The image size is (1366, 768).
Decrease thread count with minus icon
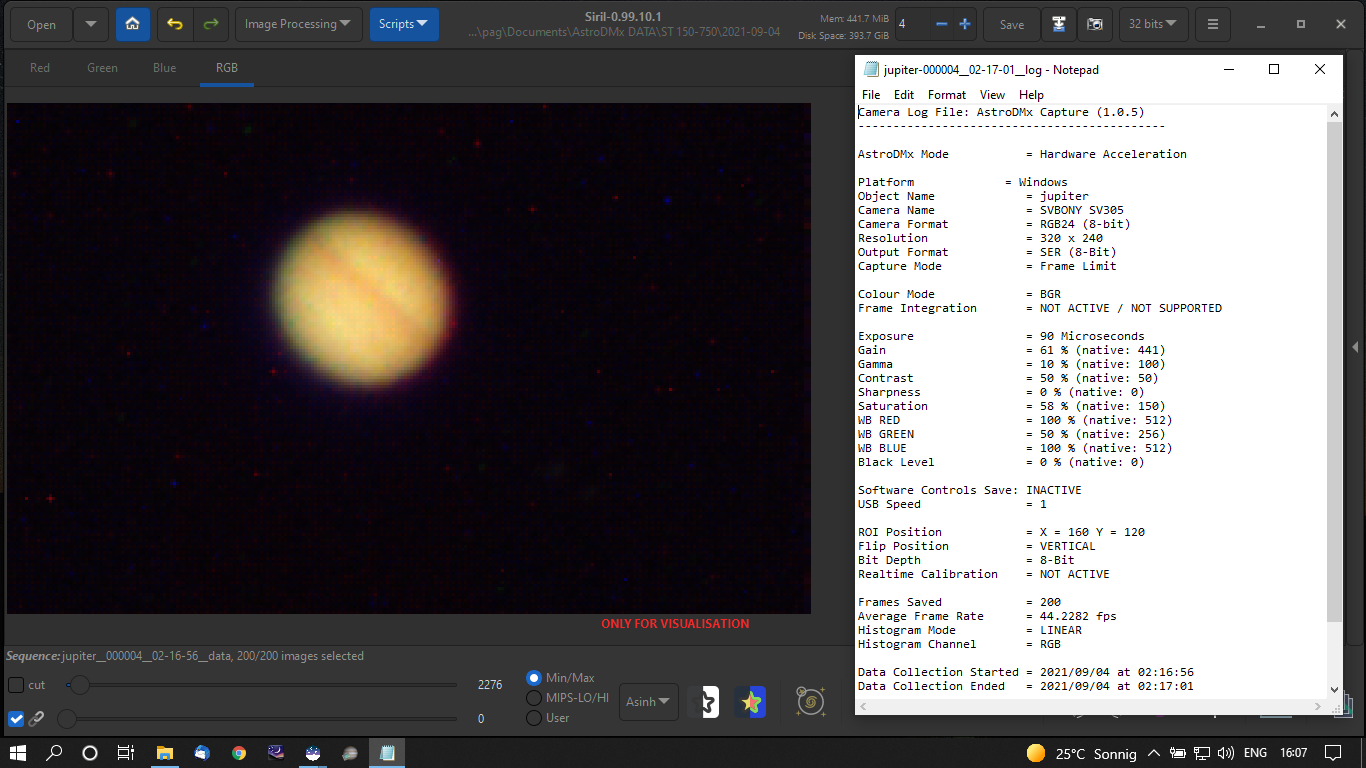[941, 24]
